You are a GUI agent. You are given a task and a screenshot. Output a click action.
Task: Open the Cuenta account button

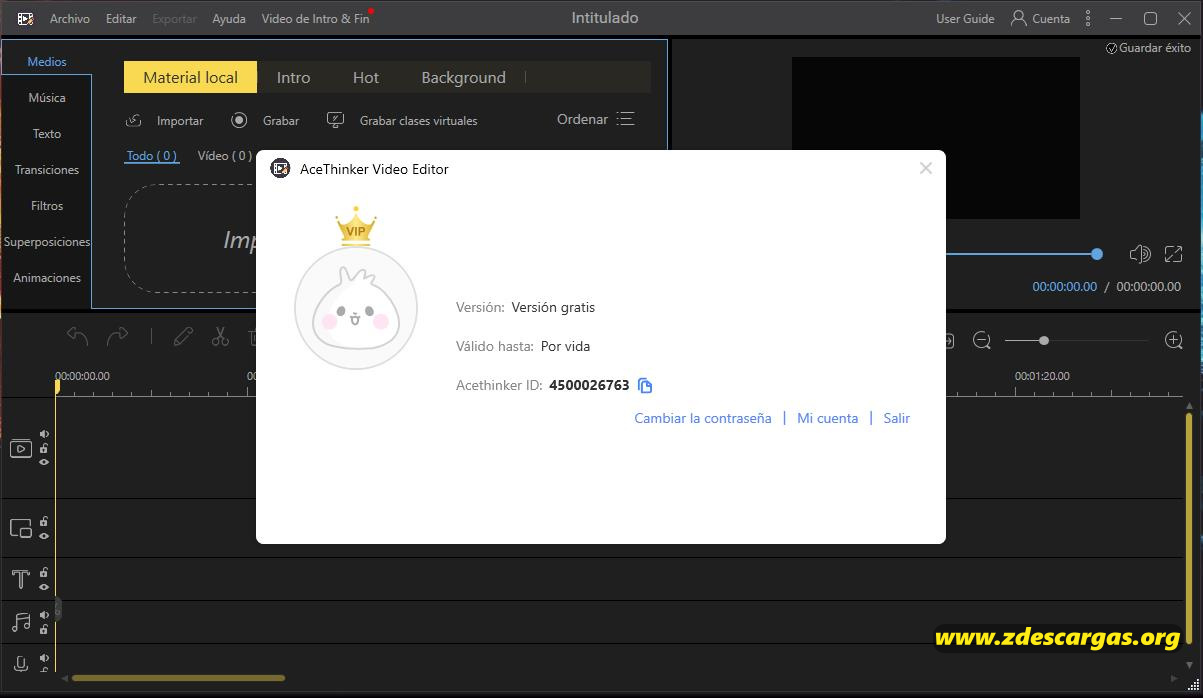[1040, 19]
